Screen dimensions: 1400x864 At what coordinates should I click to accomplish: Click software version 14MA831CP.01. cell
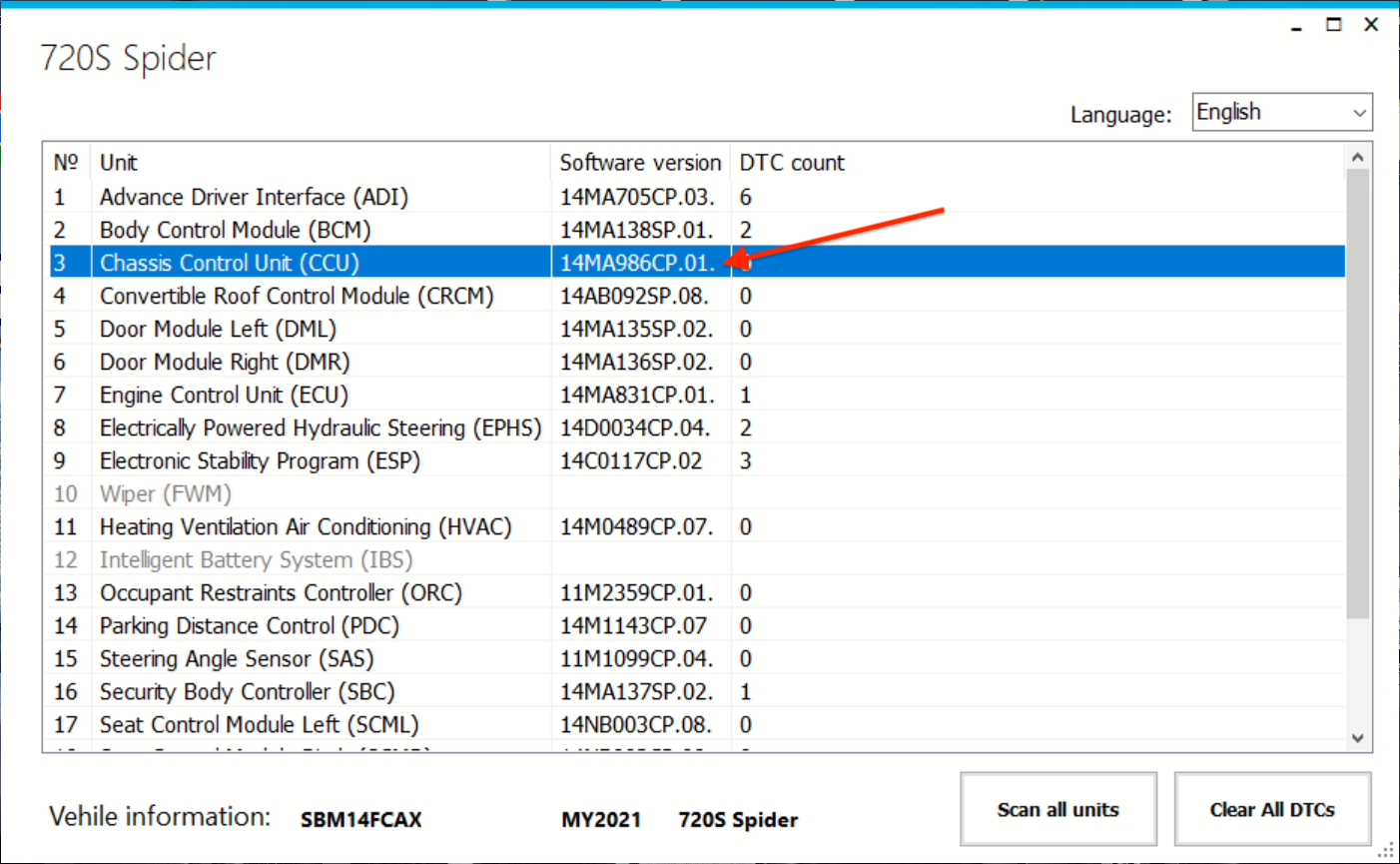(x=637, y=395)
